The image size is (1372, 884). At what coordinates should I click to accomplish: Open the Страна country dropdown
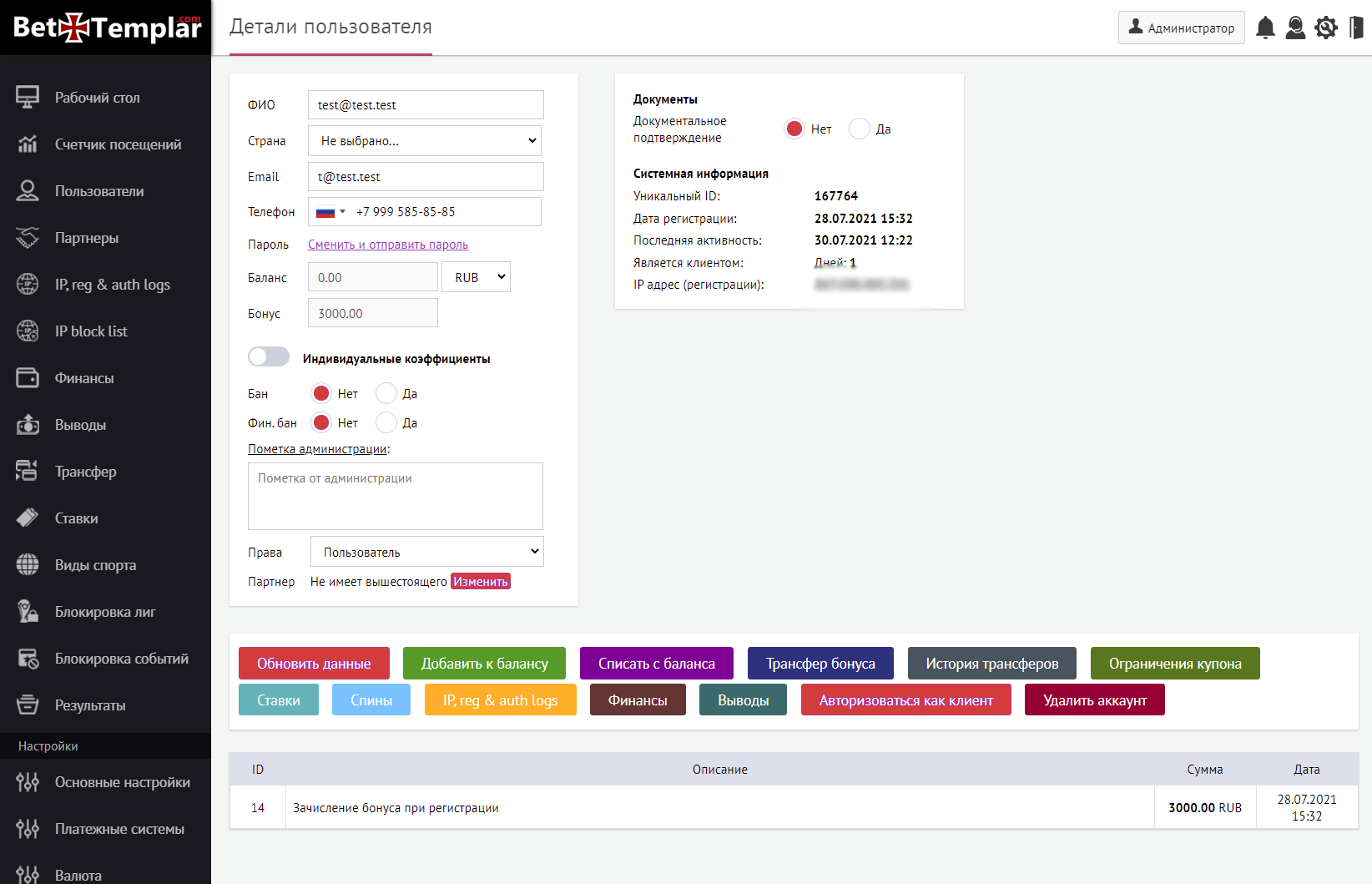coord(425,141)
